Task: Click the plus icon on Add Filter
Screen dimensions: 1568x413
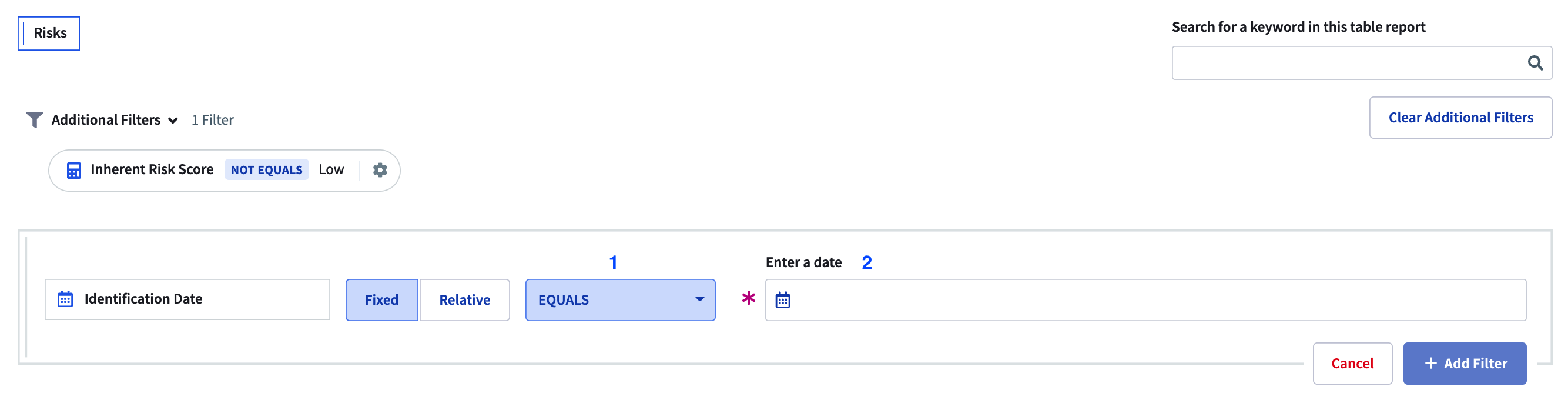Action: [1430, 363]
